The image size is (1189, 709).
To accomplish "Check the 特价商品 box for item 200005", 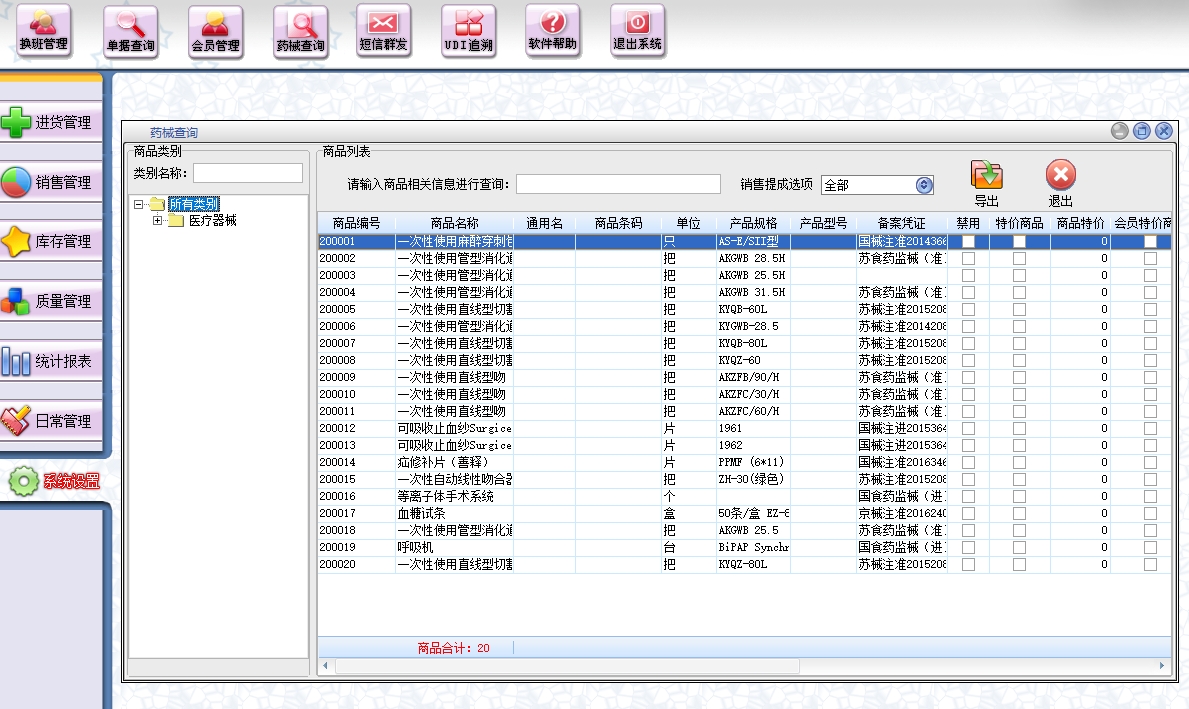I will point(1019,309).
